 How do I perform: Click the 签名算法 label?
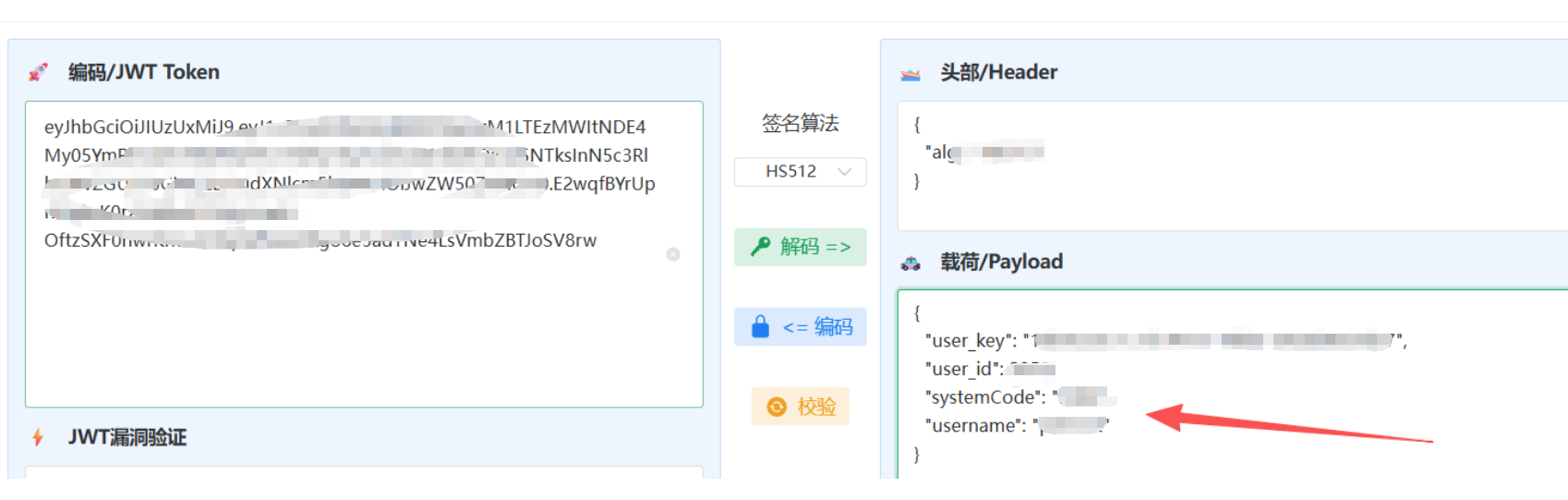pyautogui.click(x=800, y=123)
